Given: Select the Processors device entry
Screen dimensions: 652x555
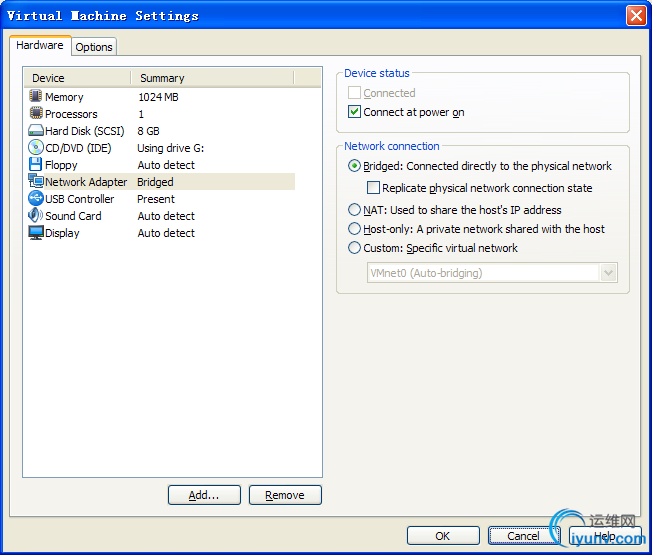Looking at the screenshot, I should (71, 114).
